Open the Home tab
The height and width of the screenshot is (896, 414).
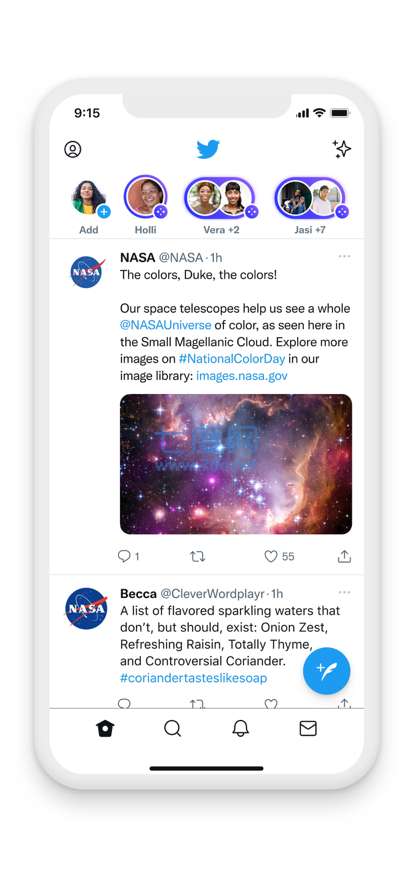(x=105, y=729)
